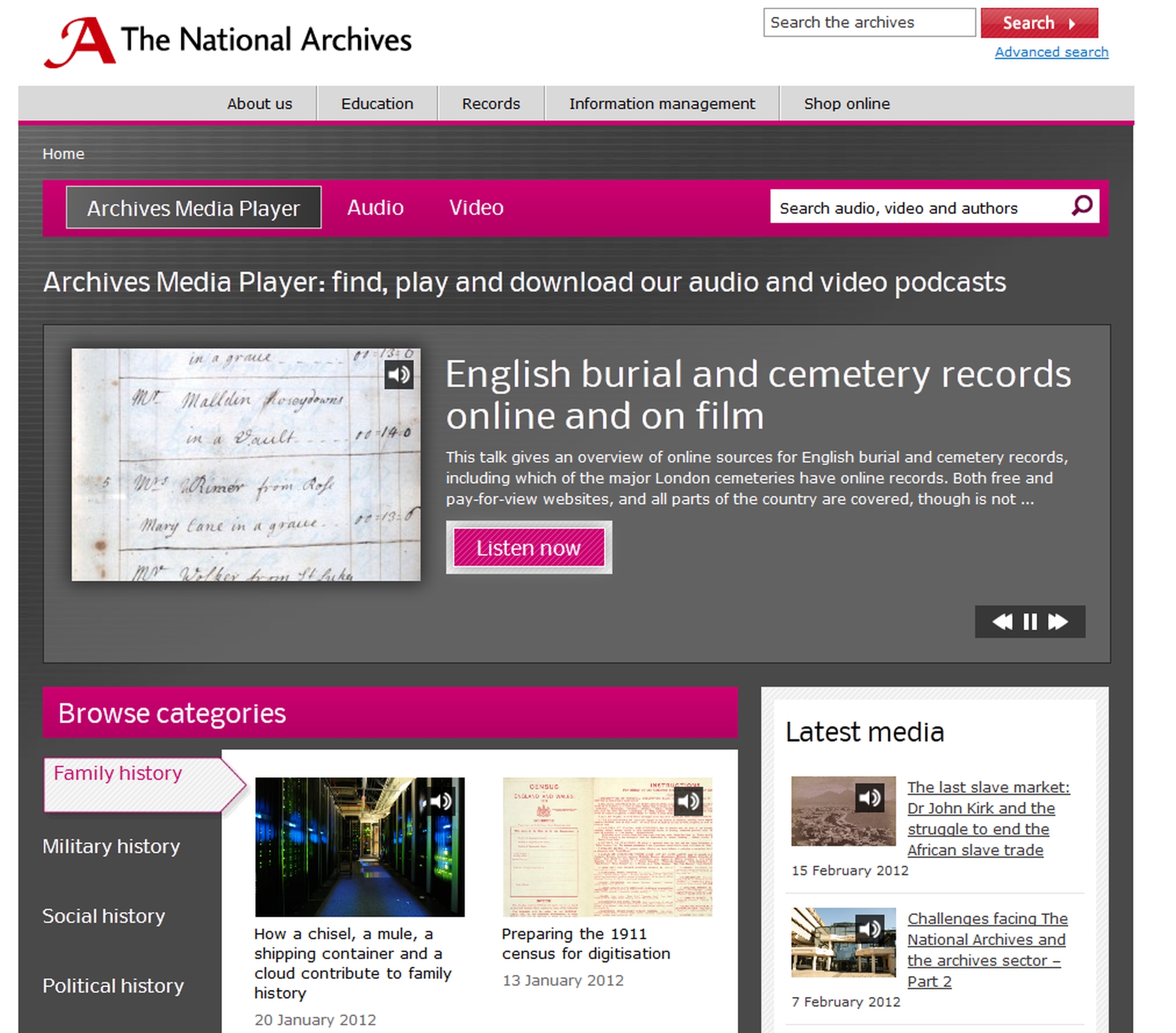Open 'How a chisel, a mule' podcast title
The width and height of the screenshot is (1176, 1033).
(353, 963)
